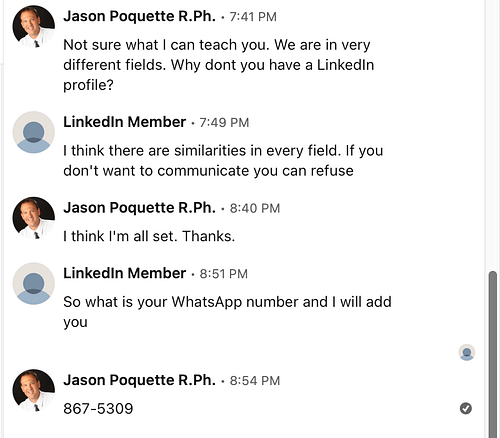Click Jason Poquette's avatar at 8:40 PM

(x=34, y=218)
